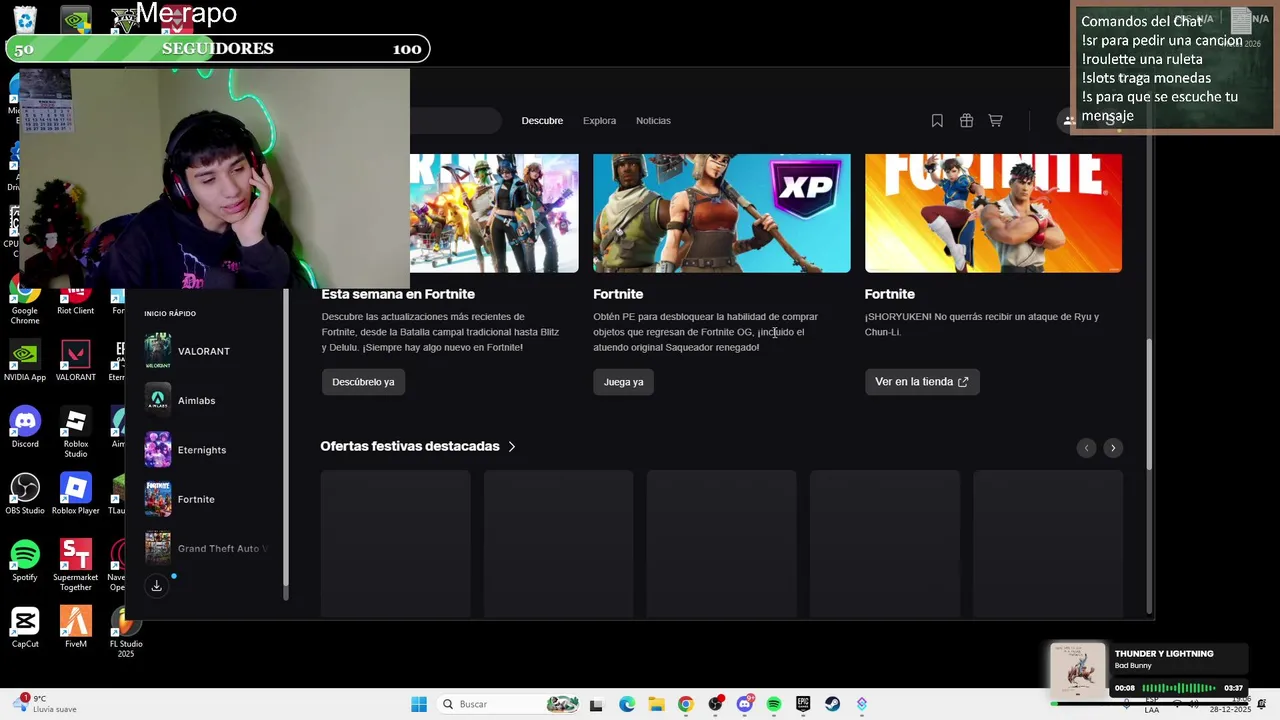This screenshot has height=720, width=1280.
Task: Open Steam from the taskbar
Action: tap(832, 705)
